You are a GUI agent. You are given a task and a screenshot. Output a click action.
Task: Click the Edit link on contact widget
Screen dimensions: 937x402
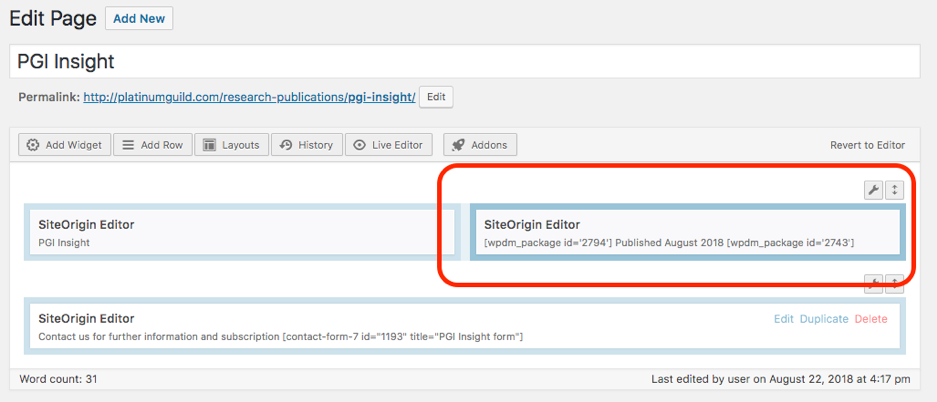[x=784, y=319]
